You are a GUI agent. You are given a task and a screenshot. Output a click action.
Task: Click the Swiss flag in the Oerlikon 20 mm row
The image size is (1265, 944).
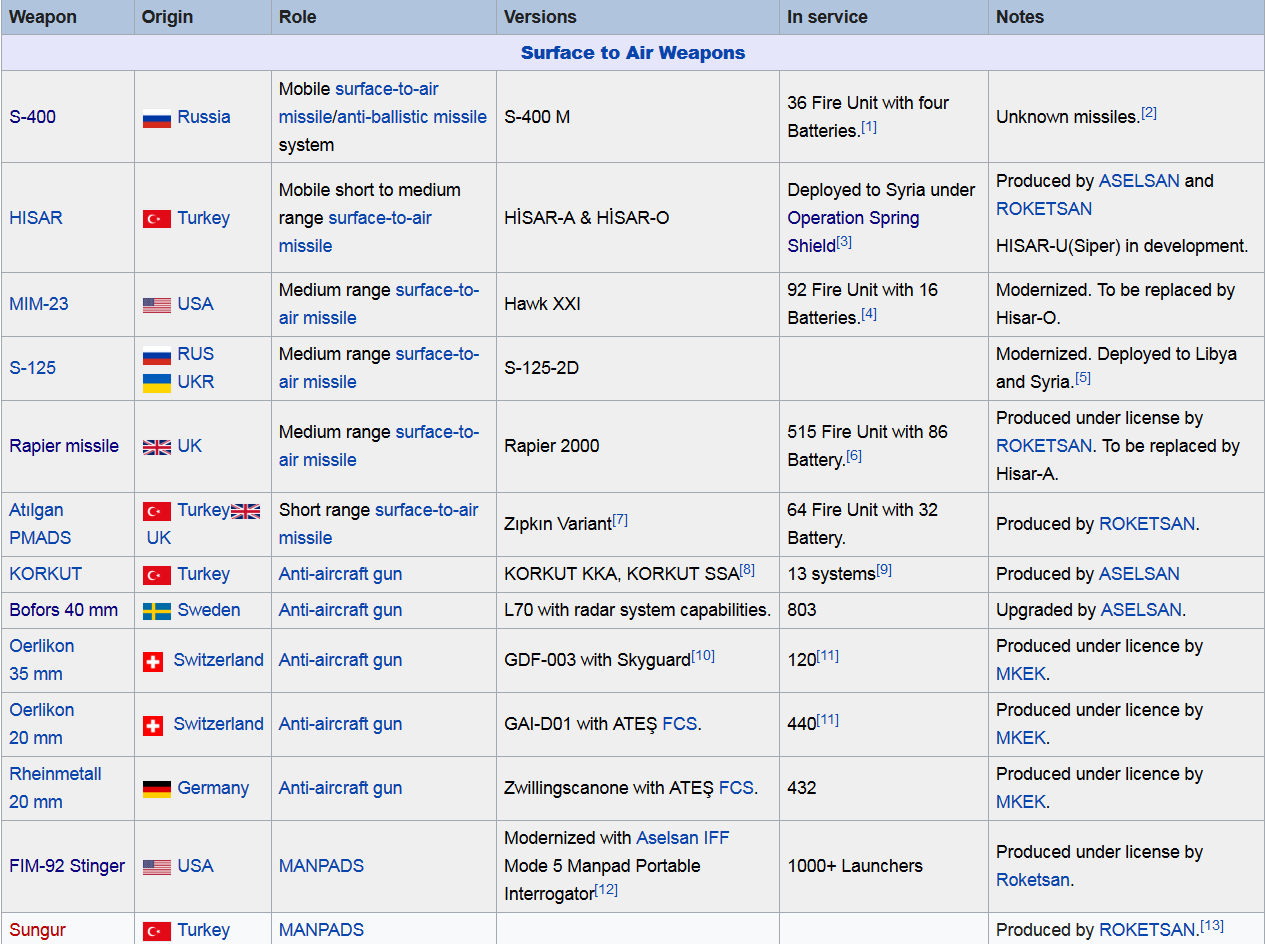click(153, 725)
